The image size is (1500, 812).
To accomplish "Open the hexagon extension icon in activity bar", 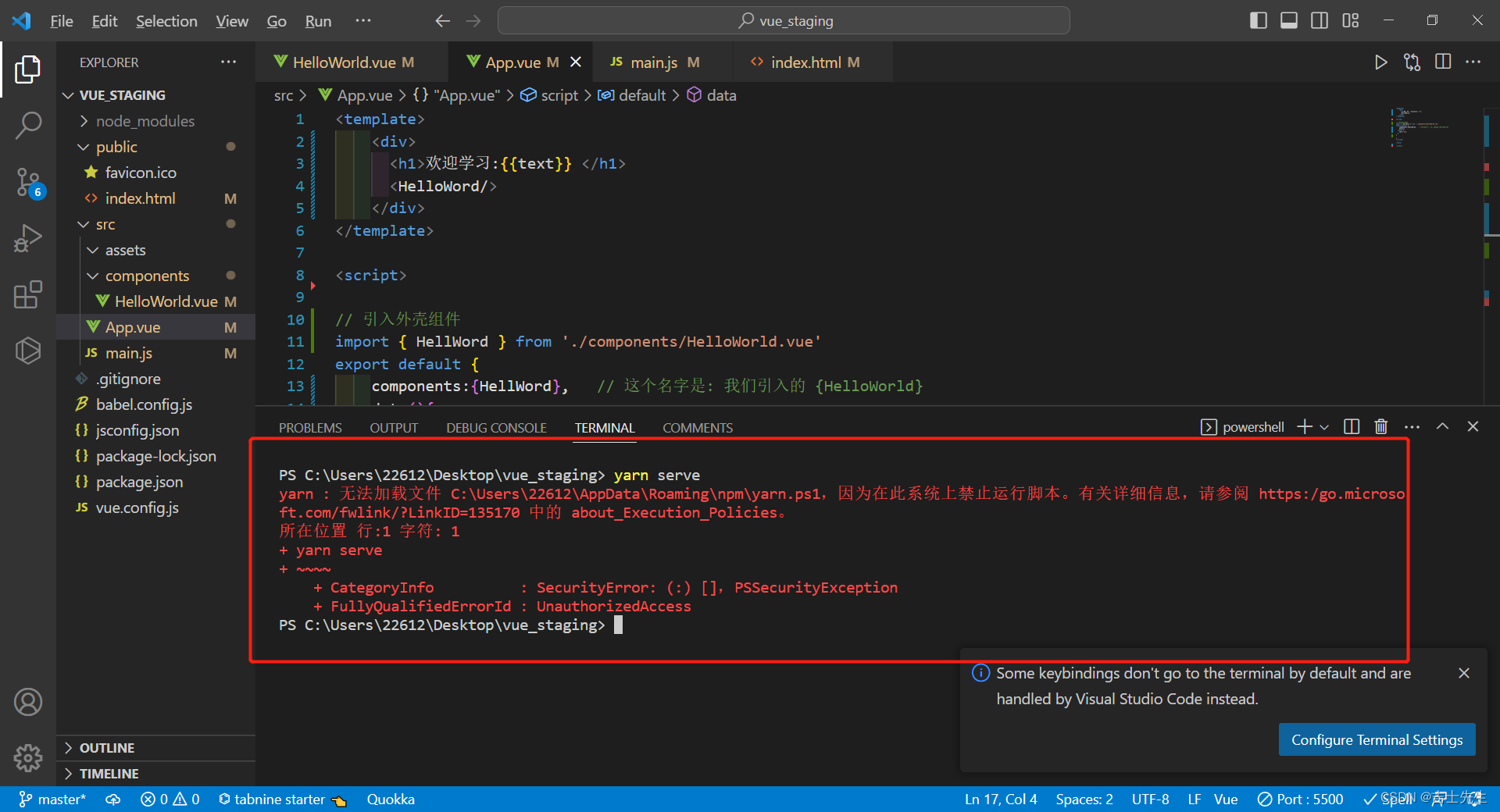I will [28, 351].
